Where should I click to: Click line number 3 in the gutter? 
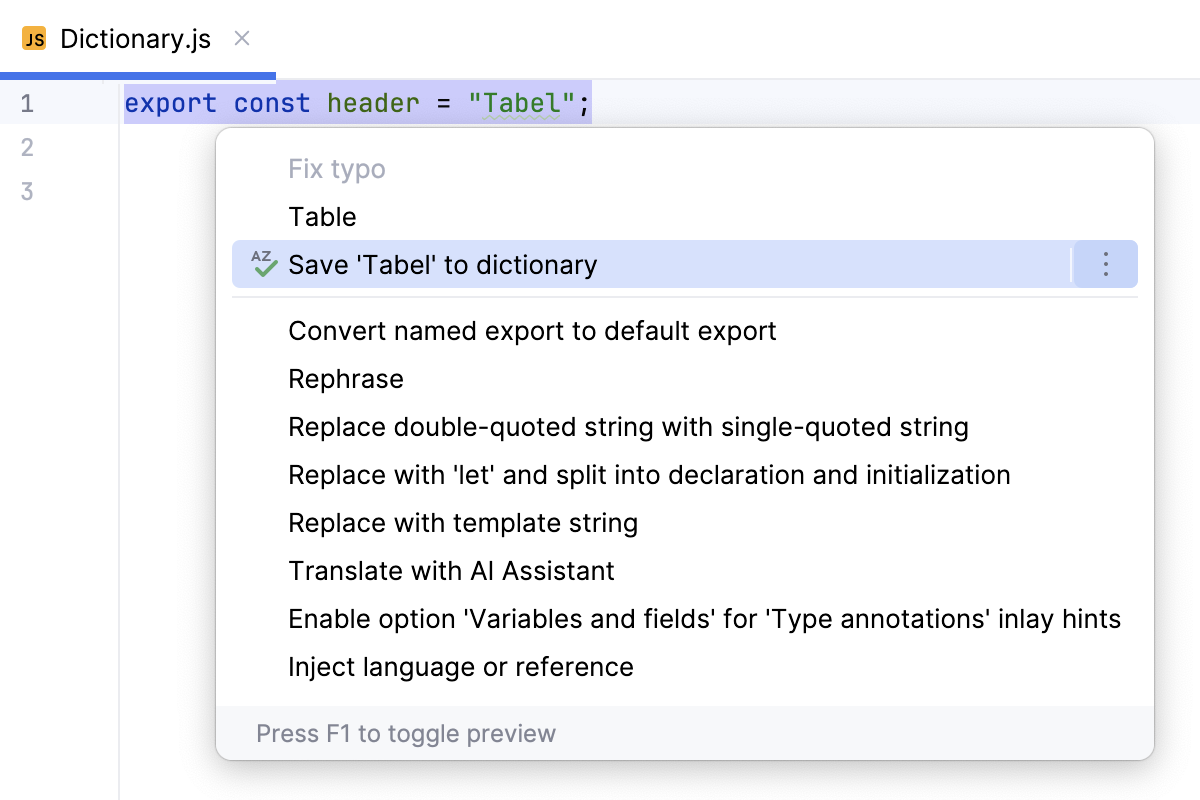[x=27, y=191]
